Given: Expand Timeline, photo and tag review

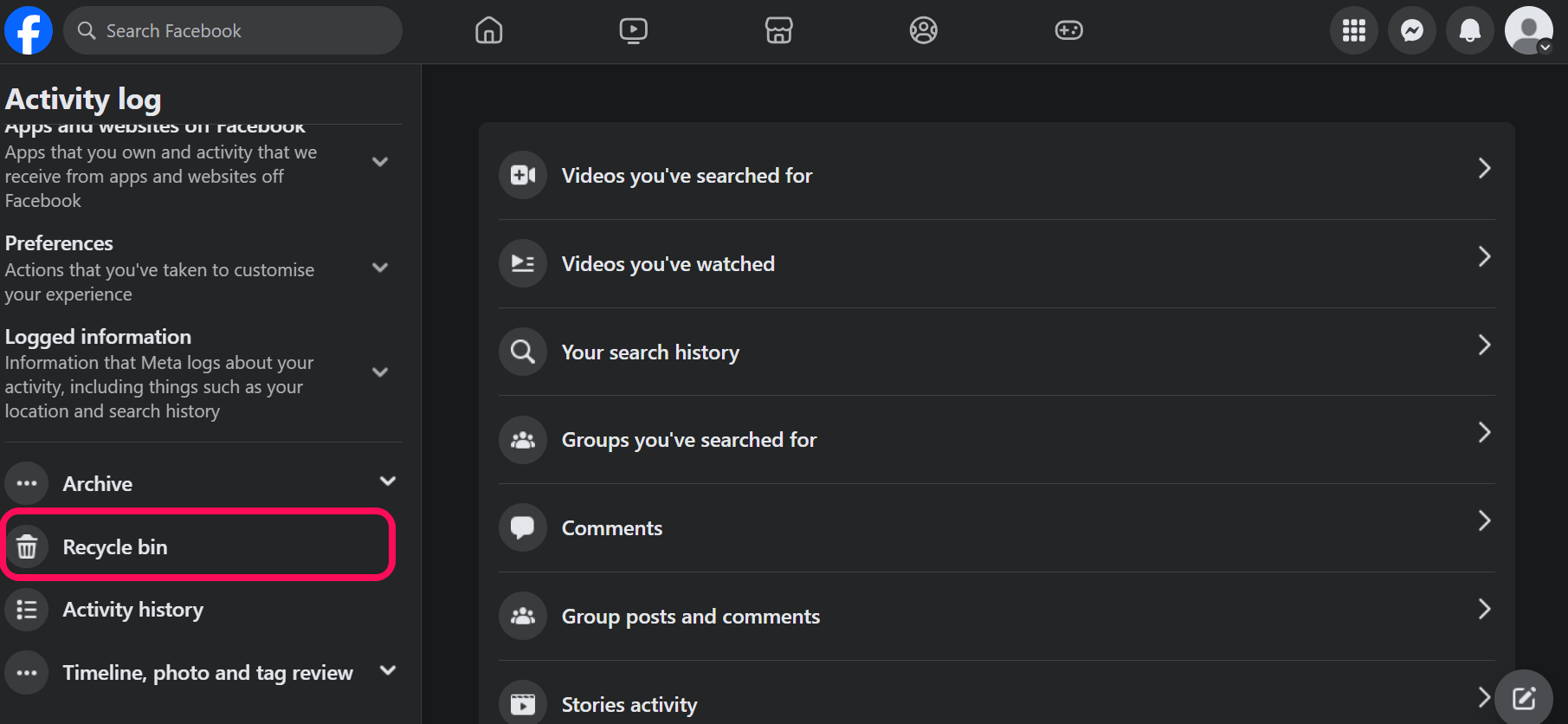Looking at the screenshot, I should 388,670.
